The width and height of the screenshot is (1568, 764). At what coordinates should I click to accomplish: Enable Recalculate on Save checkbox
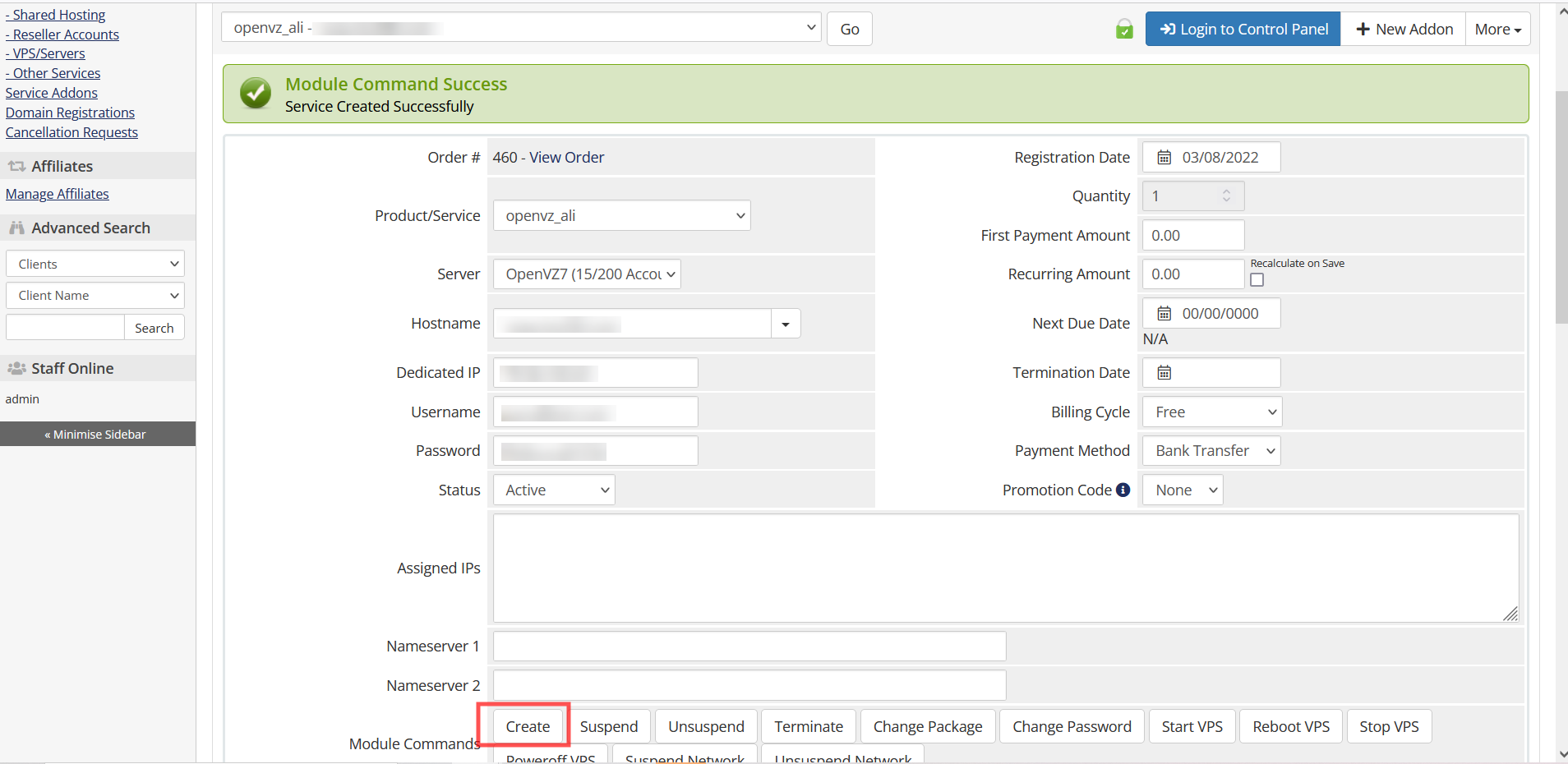(x=1257, y=280)
